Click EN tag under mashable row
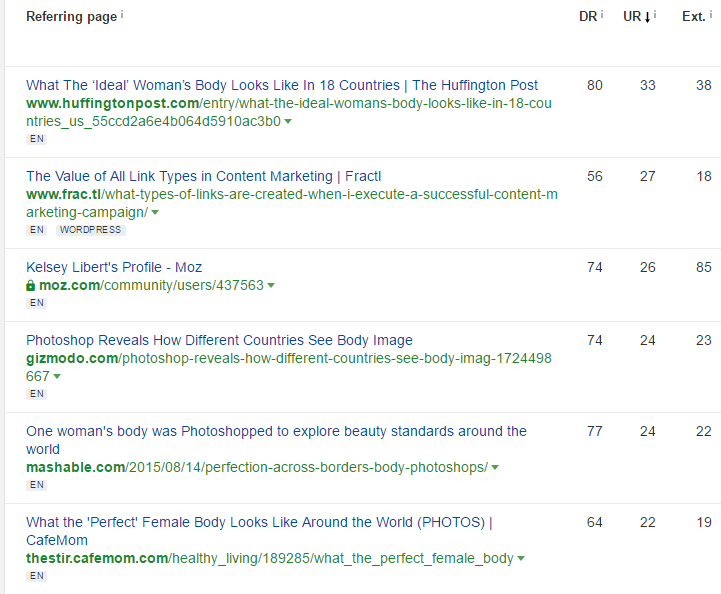721x594 pixels. coord(37,485)
